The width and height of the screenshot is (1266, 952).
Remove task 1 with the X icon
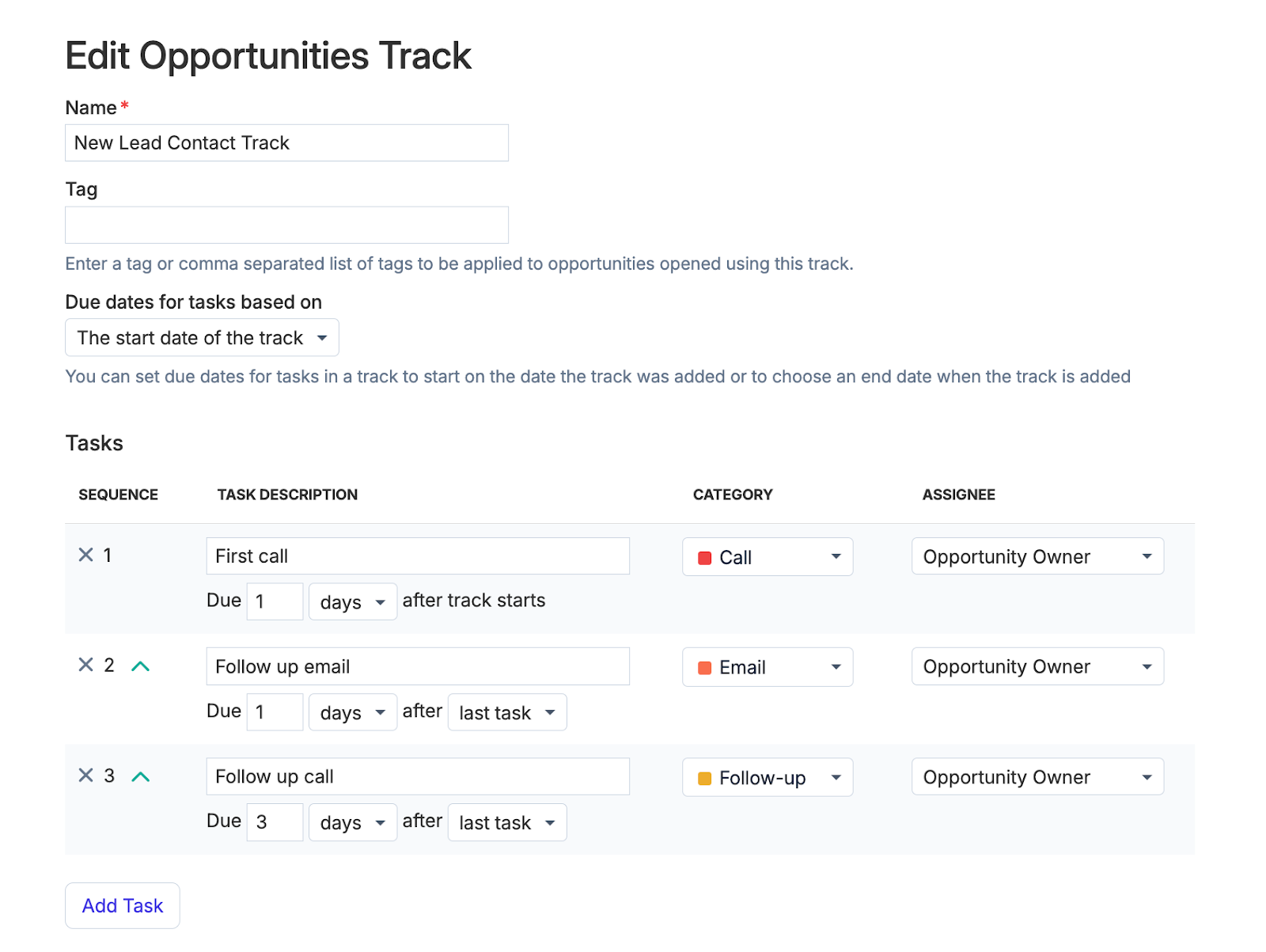click(85, 555)
